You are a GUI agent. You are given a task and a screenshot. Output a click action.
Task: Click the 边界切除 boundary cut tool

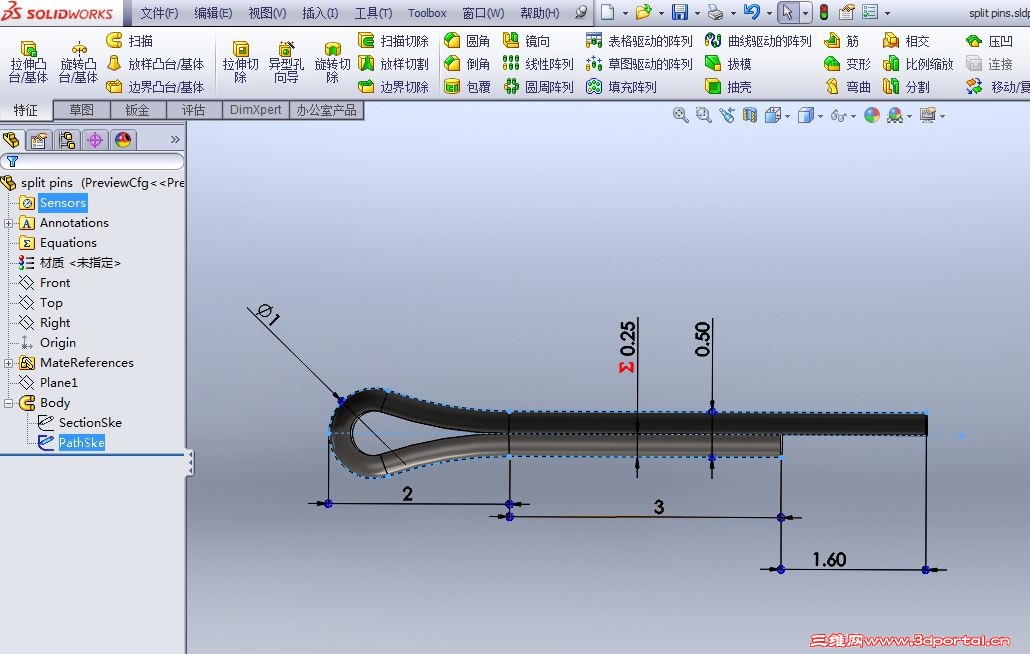coord(393,87)
